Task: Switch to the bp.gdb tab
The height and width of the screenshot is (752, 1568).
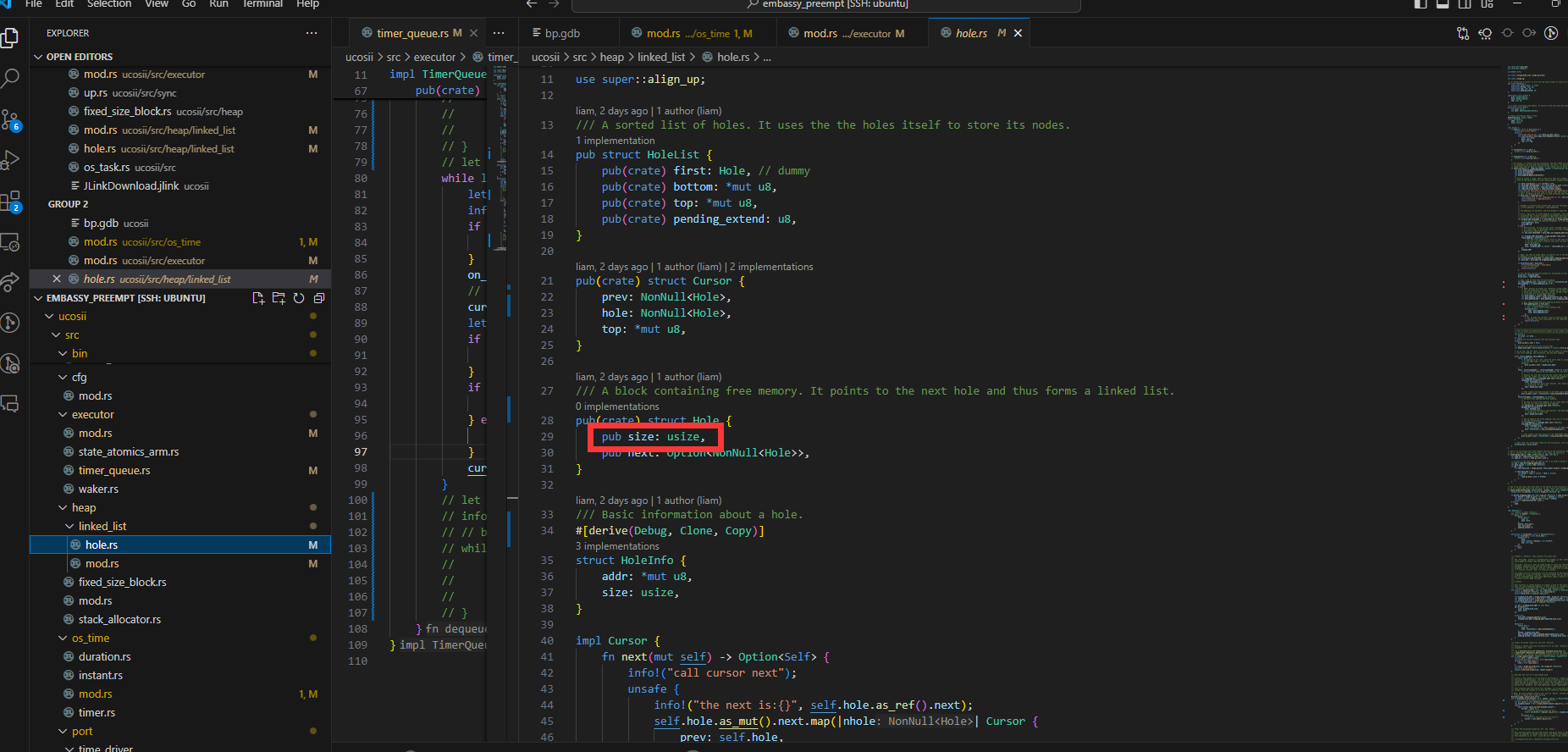Action: (x=568, y=33)
